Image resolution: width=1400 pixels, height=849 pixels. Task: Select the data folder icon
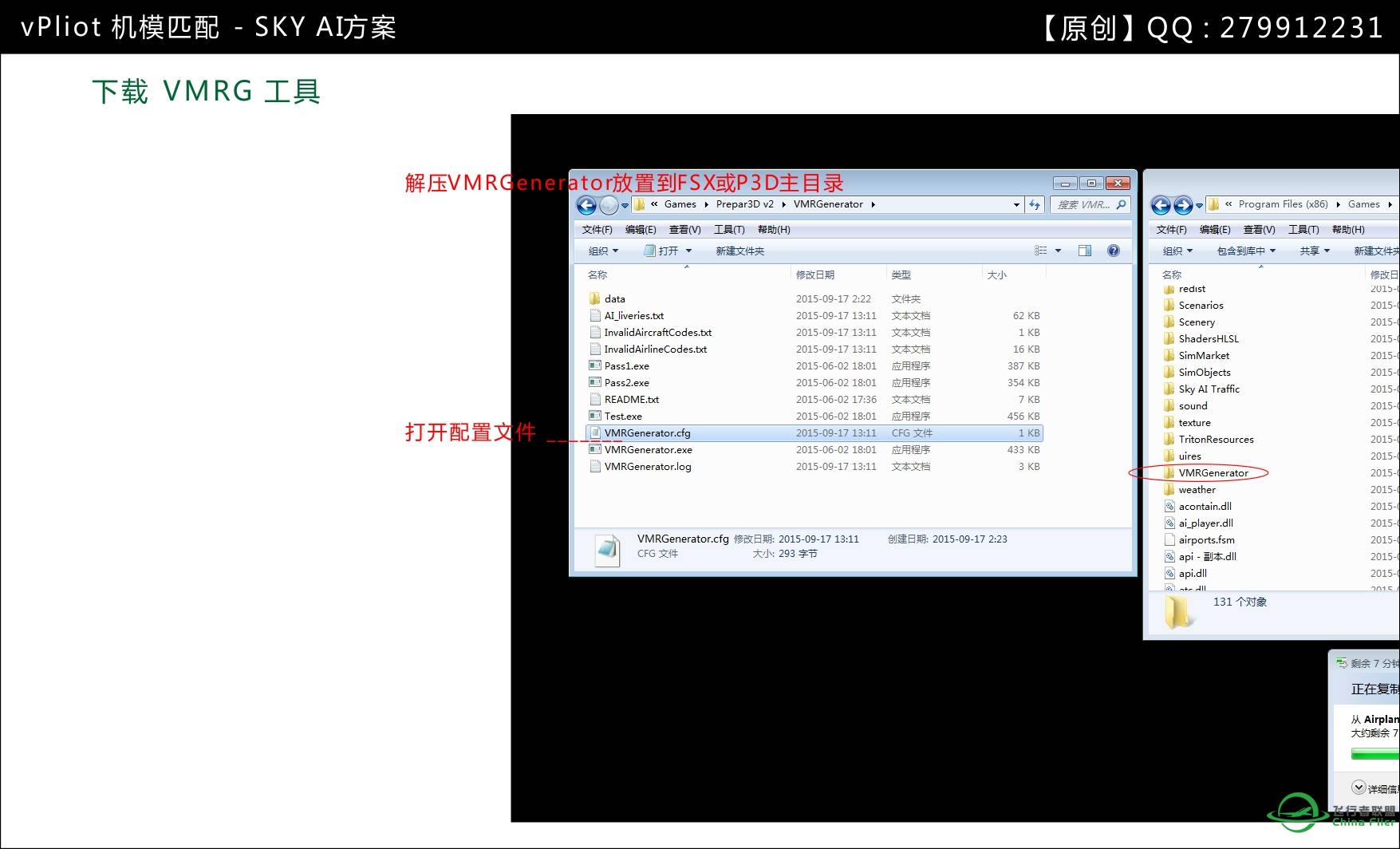tap(594, 298)
